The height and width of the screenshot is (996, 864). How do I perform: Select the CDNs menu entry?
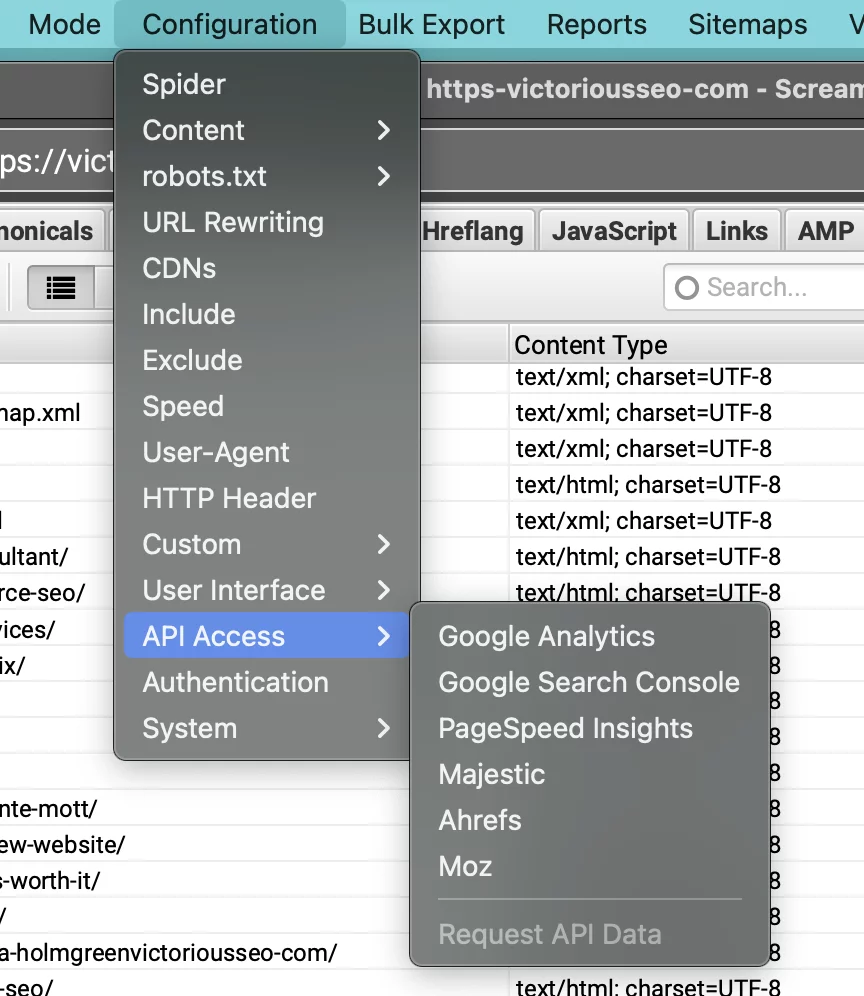[267, 268]
